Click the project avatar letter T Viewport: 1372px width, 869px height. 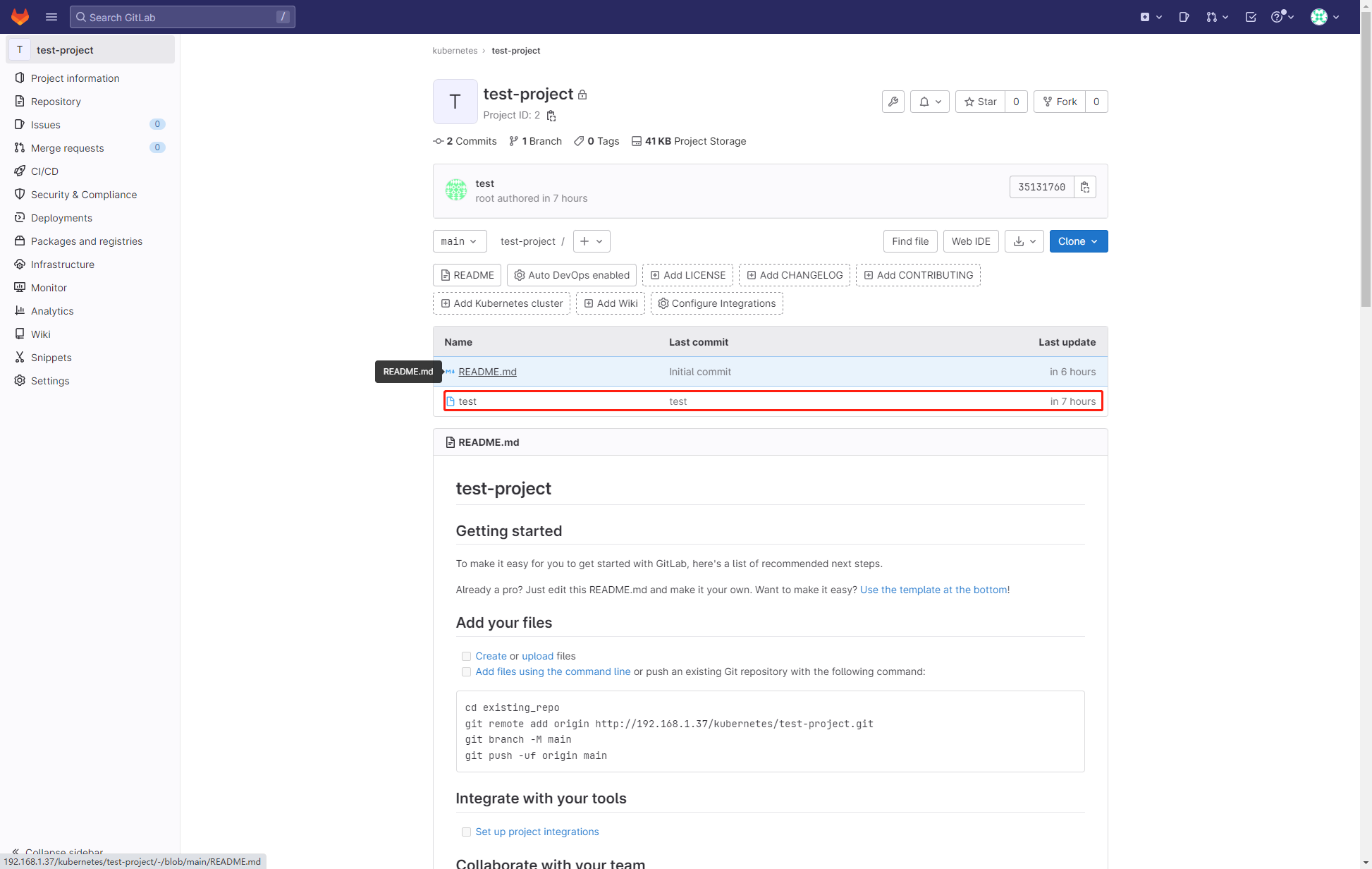(455, 102)
